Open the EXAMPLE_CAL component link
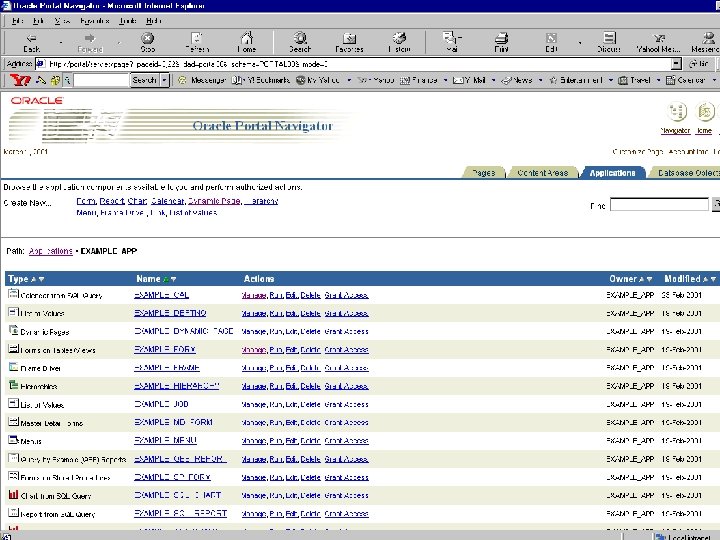The width and height of the screenshot is (720, 540). click(x=161, y=295)
